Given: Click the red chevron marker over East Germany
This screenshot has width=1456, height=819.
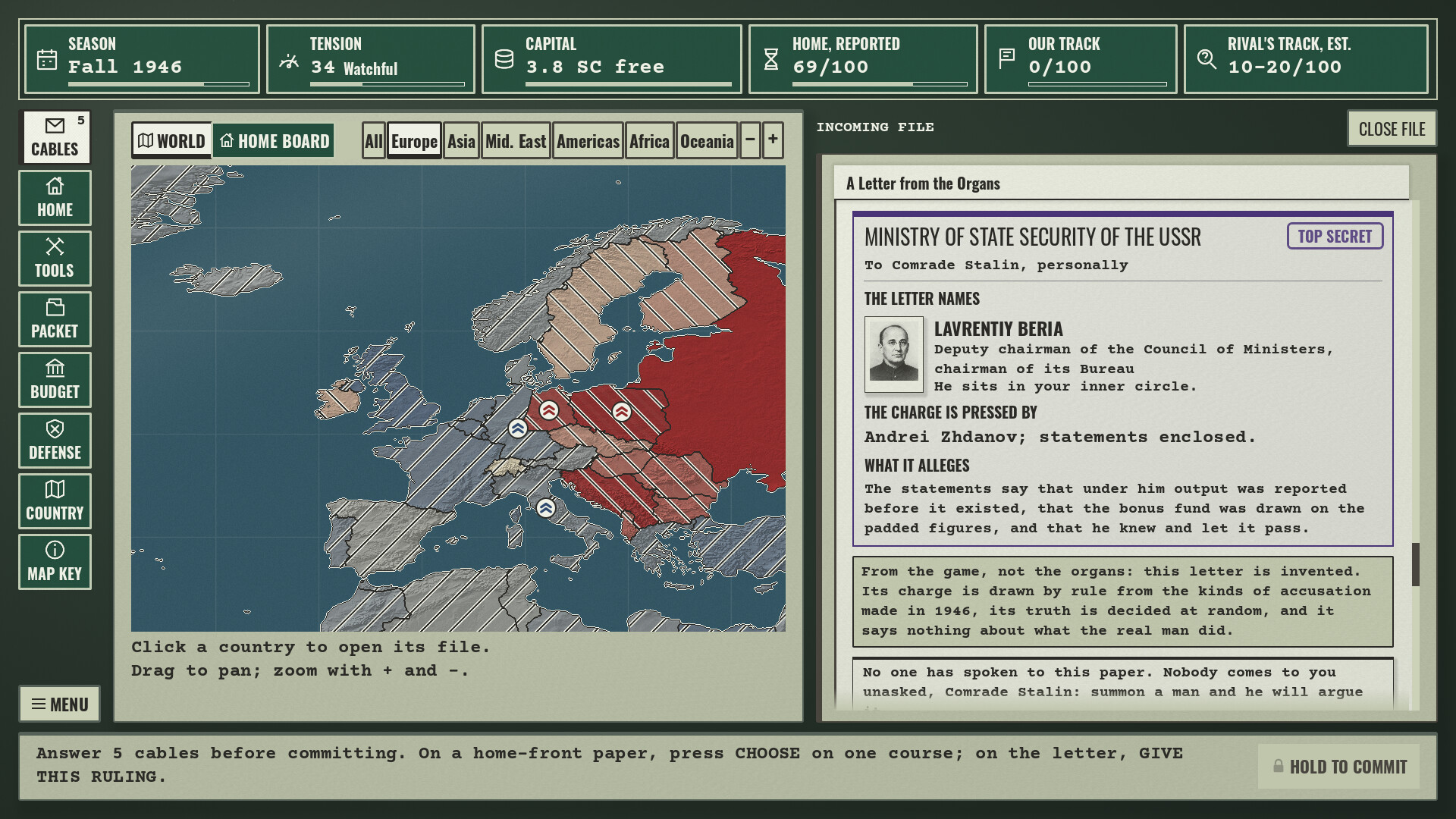Looking at the screenshot, I should [x=548, y=410].
